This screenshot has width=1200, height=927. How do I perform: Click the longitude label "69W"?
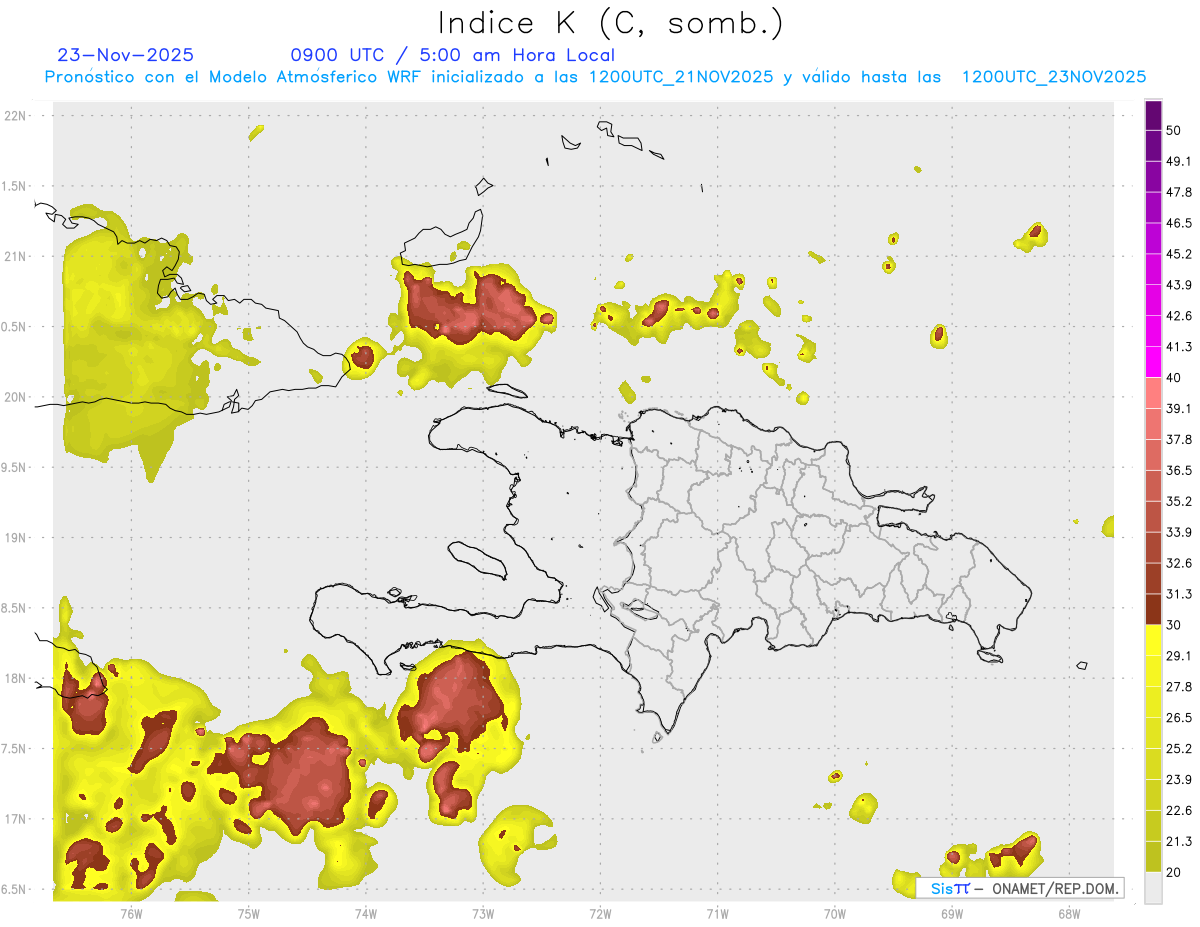pyautogui.click(x=951, y=913)
